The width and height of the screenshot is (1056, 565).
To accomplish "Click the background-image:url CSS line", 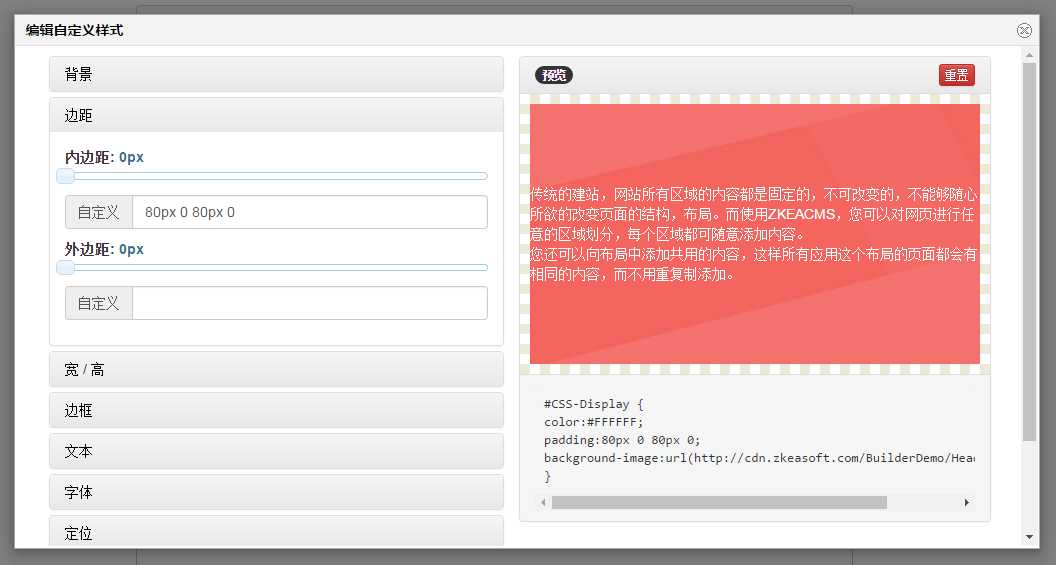I will 759,458.
